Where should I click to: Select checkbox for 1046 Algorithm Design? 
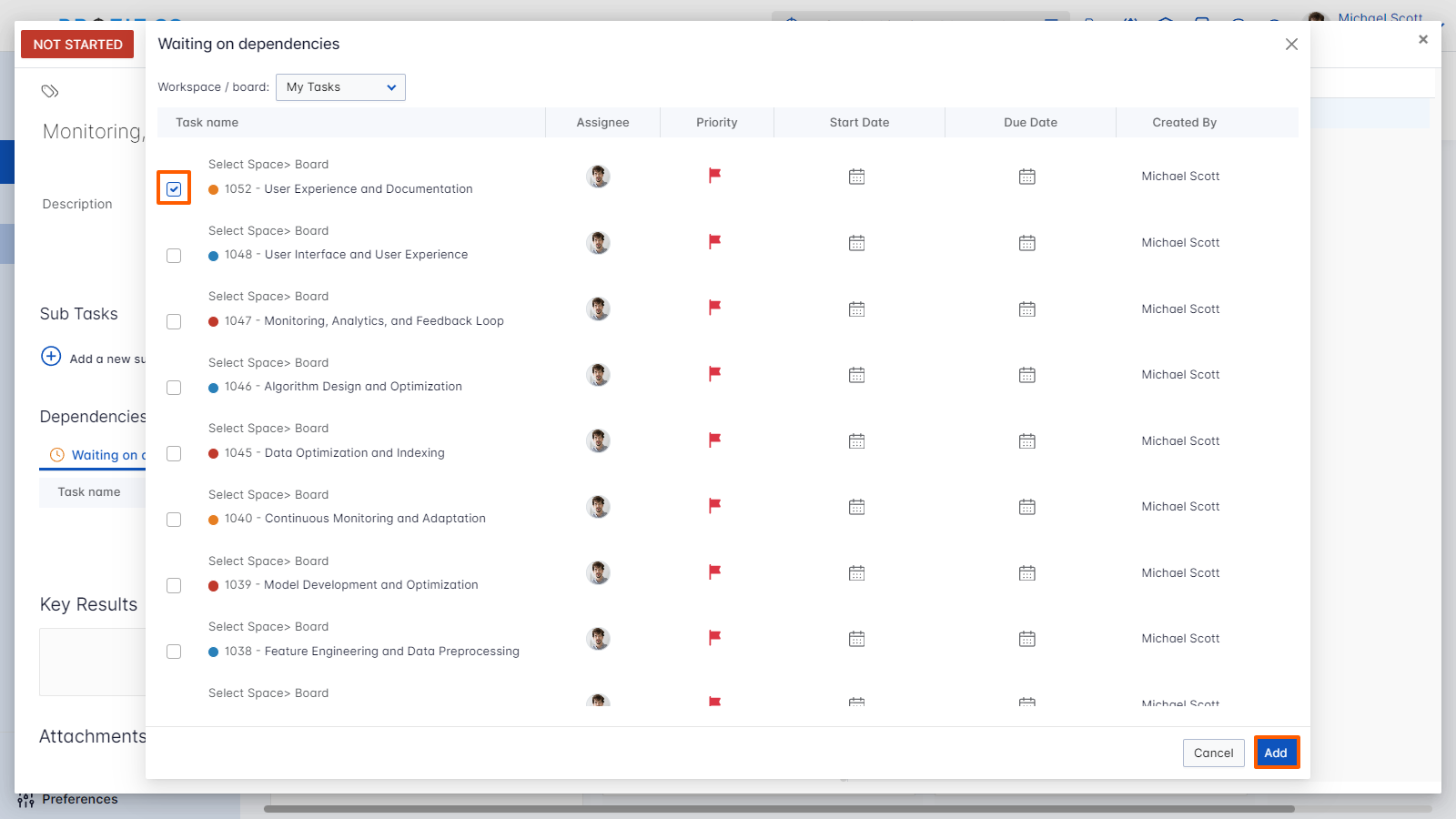(x=174, y=388)
